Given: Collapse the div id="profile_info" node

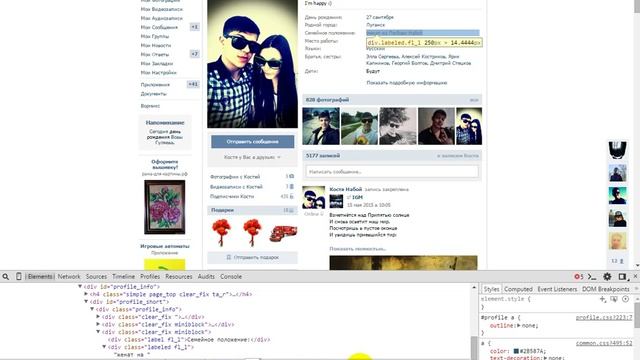Looking at the screenshot, I should (80, 287).
